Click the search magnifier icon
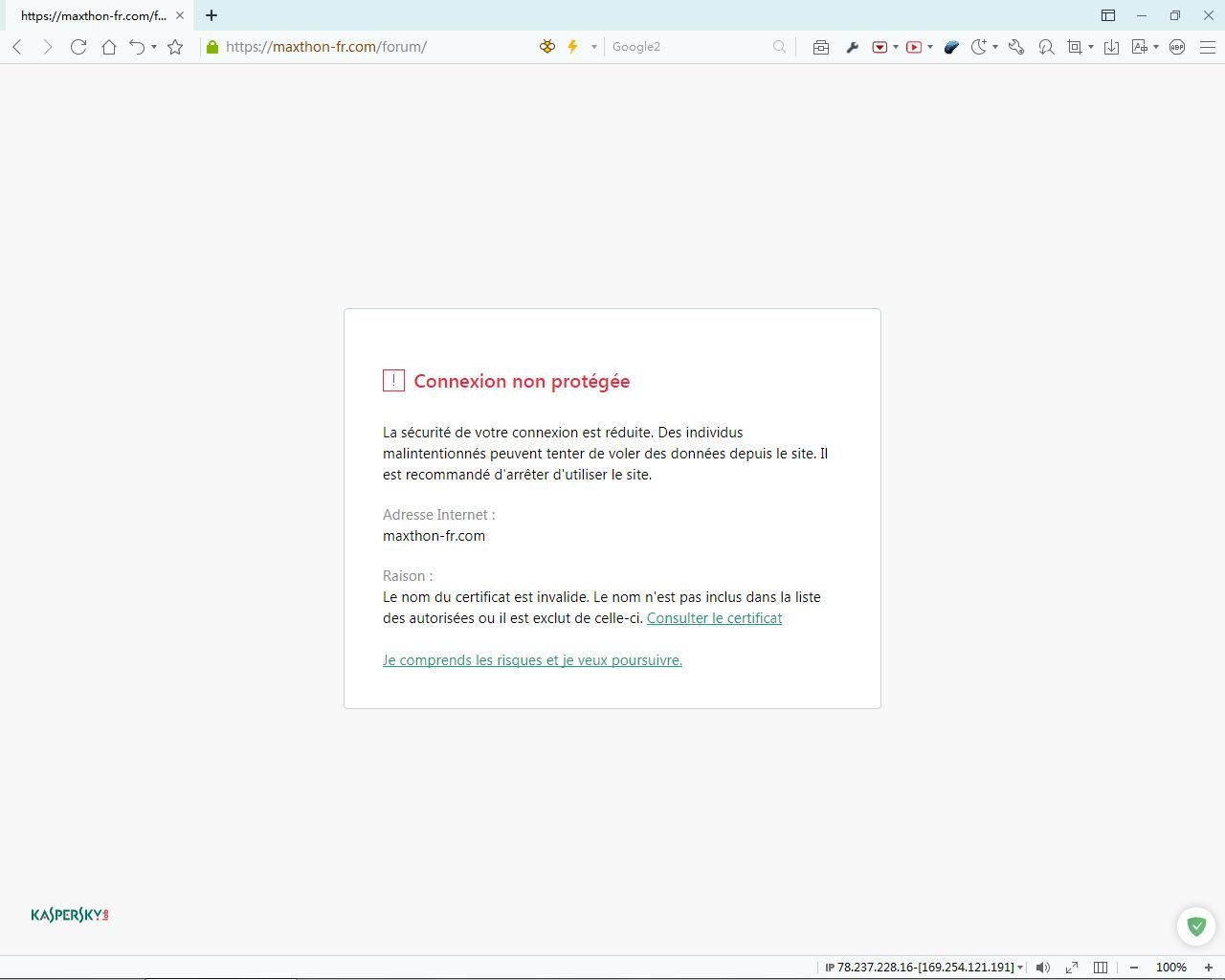Viewport: 1225px width, 980px height. 780,47
